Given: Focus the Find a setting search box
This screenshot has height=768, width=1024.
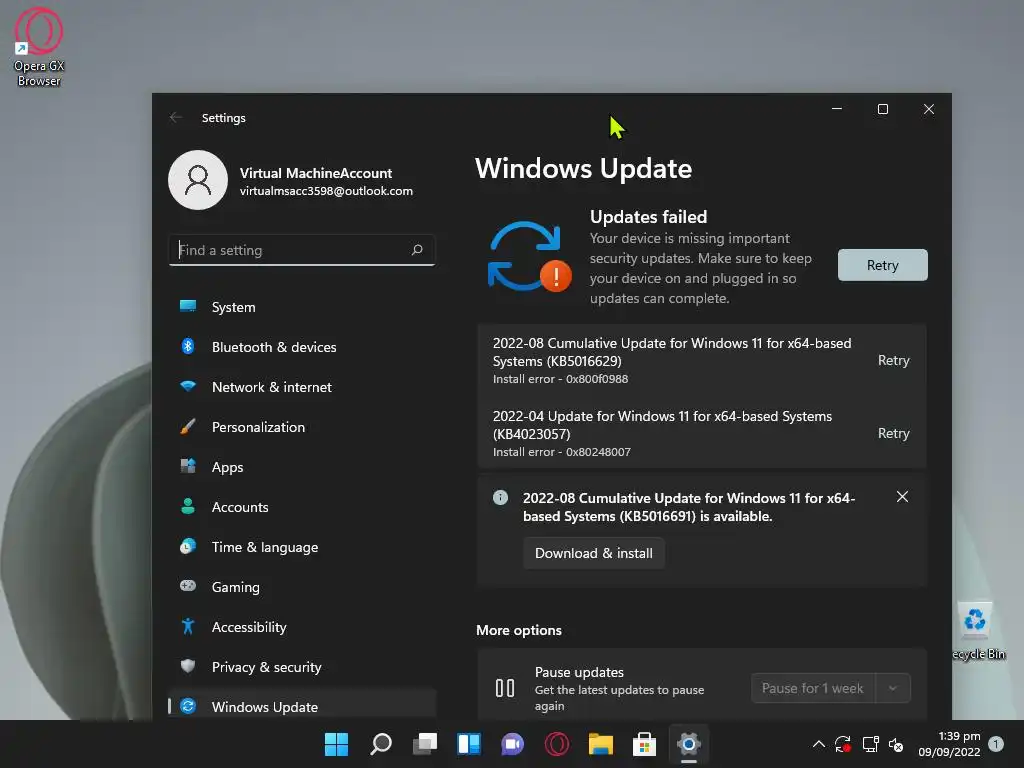Looking at the screenshot, I should tap(302, 249).
